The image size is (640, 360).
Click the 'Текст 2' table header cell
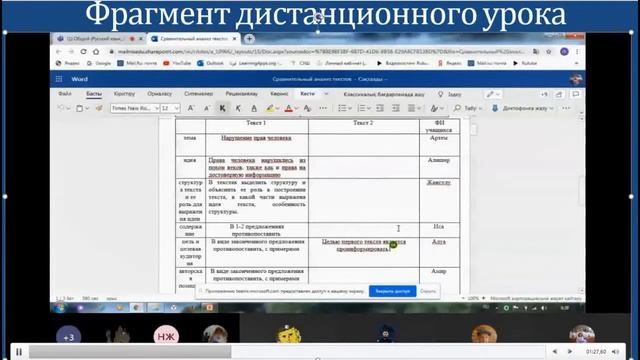[363, 126]
